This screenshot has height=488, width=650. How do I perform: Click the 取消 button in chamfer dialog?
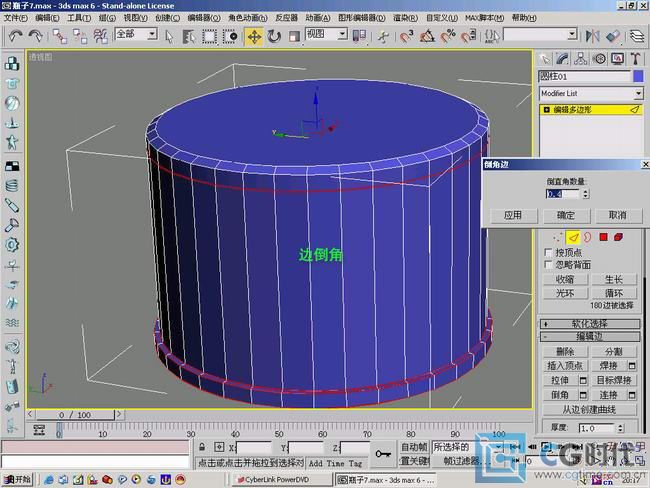coord(617,215)
